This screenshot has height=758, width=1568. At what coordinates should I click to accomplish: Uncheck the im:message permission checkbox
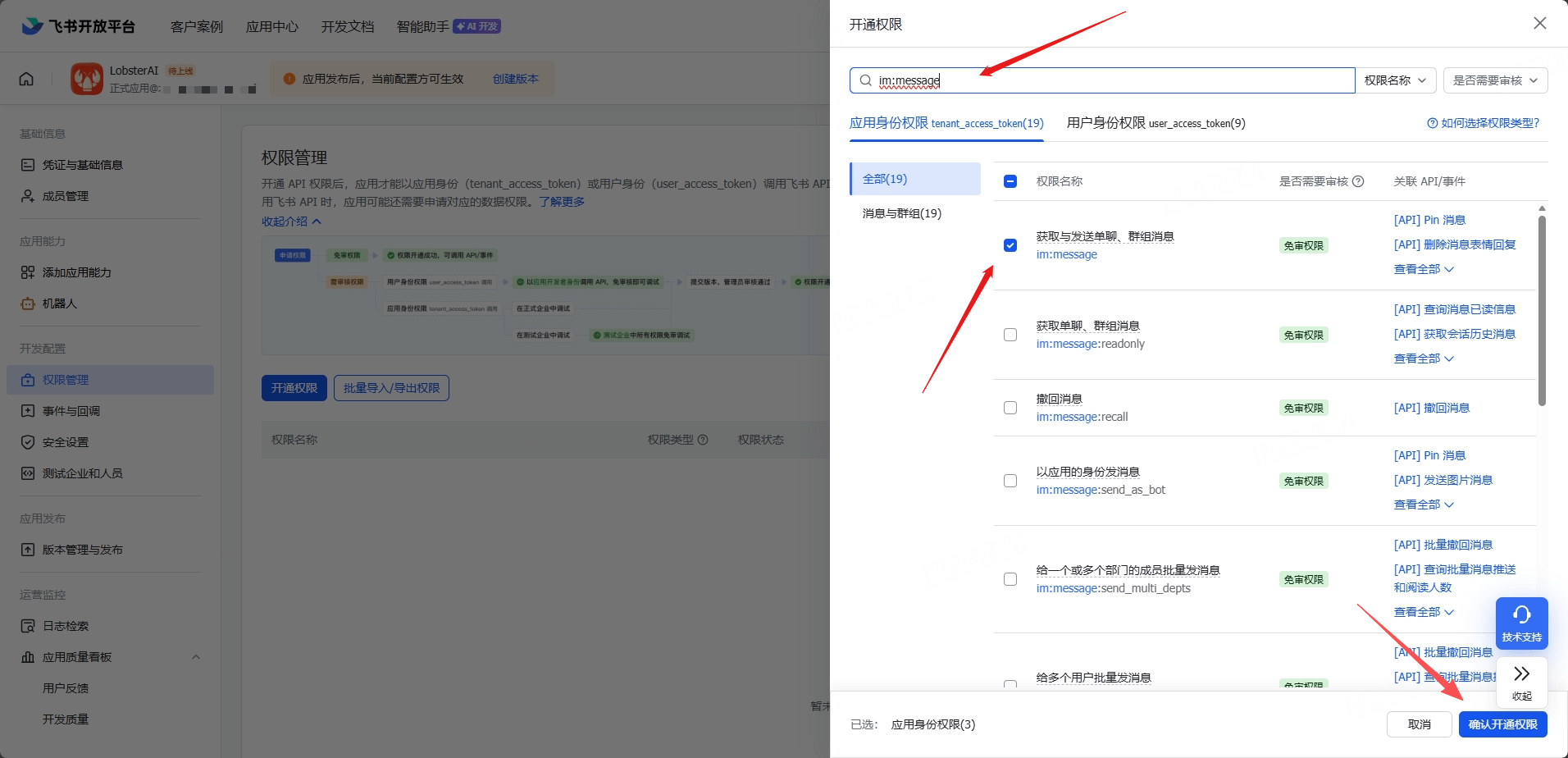coord(1010,245)
